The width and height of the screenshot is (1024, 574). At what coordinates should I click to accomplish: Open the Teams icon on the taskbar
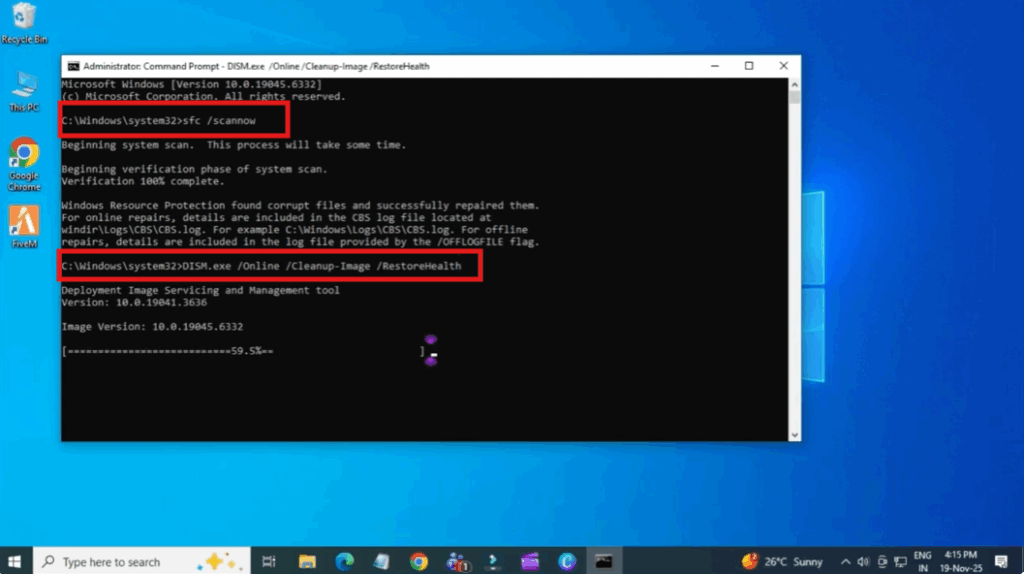(456, 562)
